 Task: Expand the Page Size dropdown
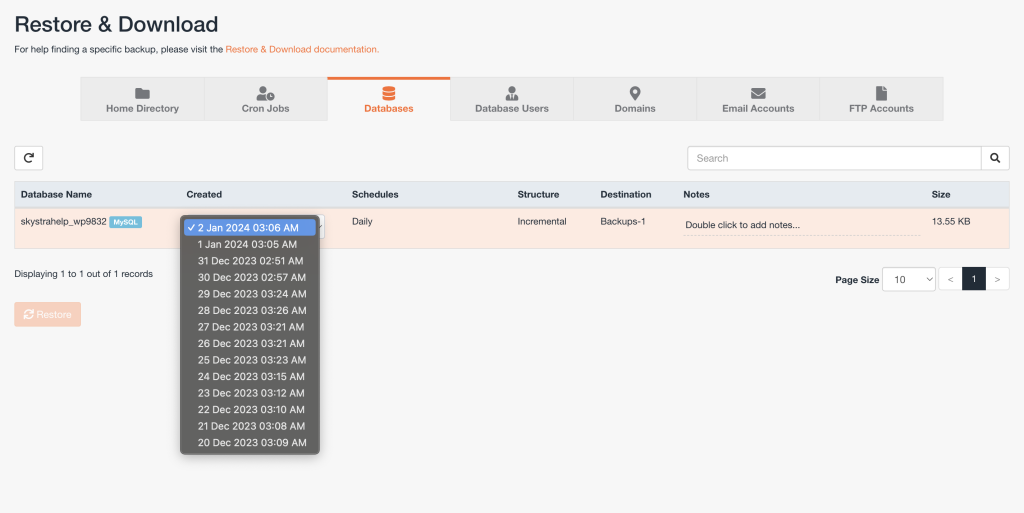point(910,280)
